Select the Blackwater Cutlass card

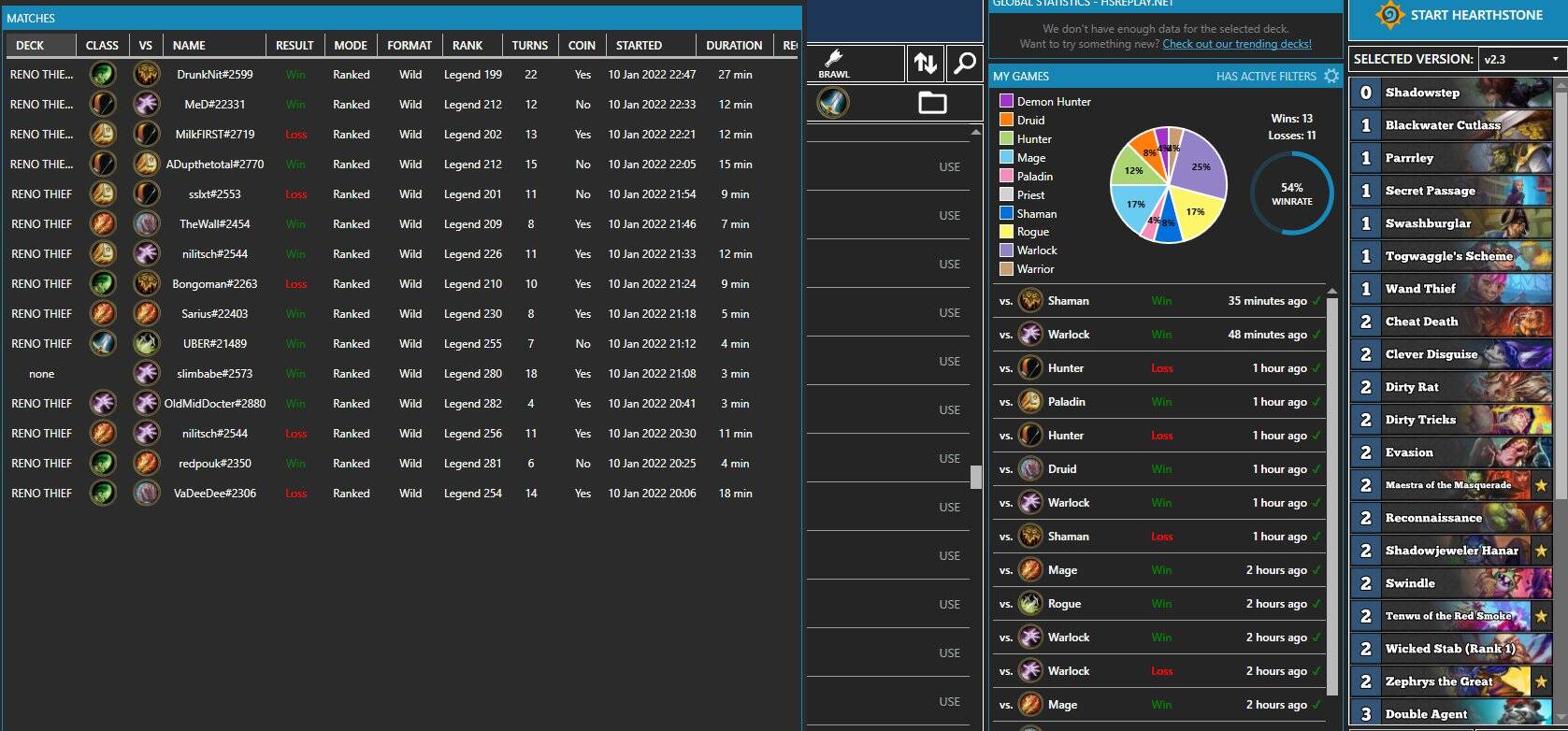coord(1451,125)
